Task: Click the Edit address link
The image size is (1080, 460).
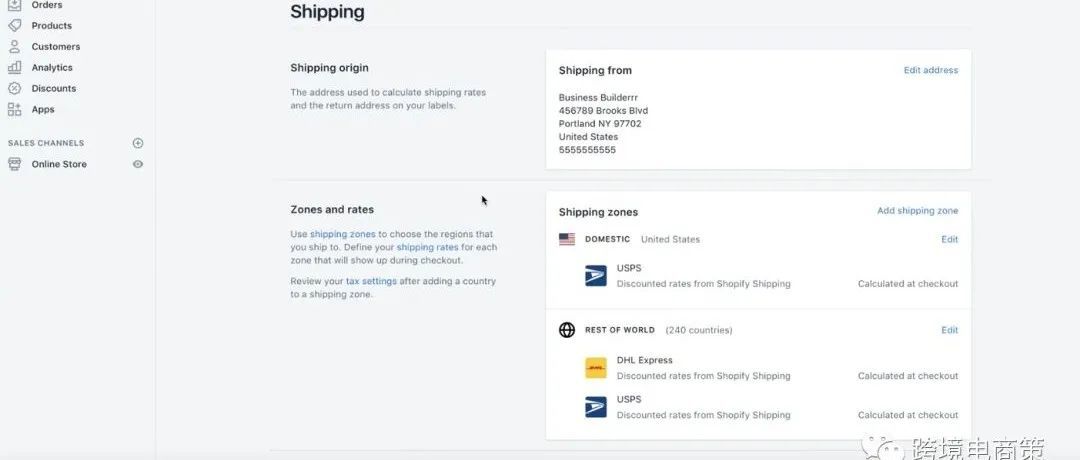Action: coord(930,70)
